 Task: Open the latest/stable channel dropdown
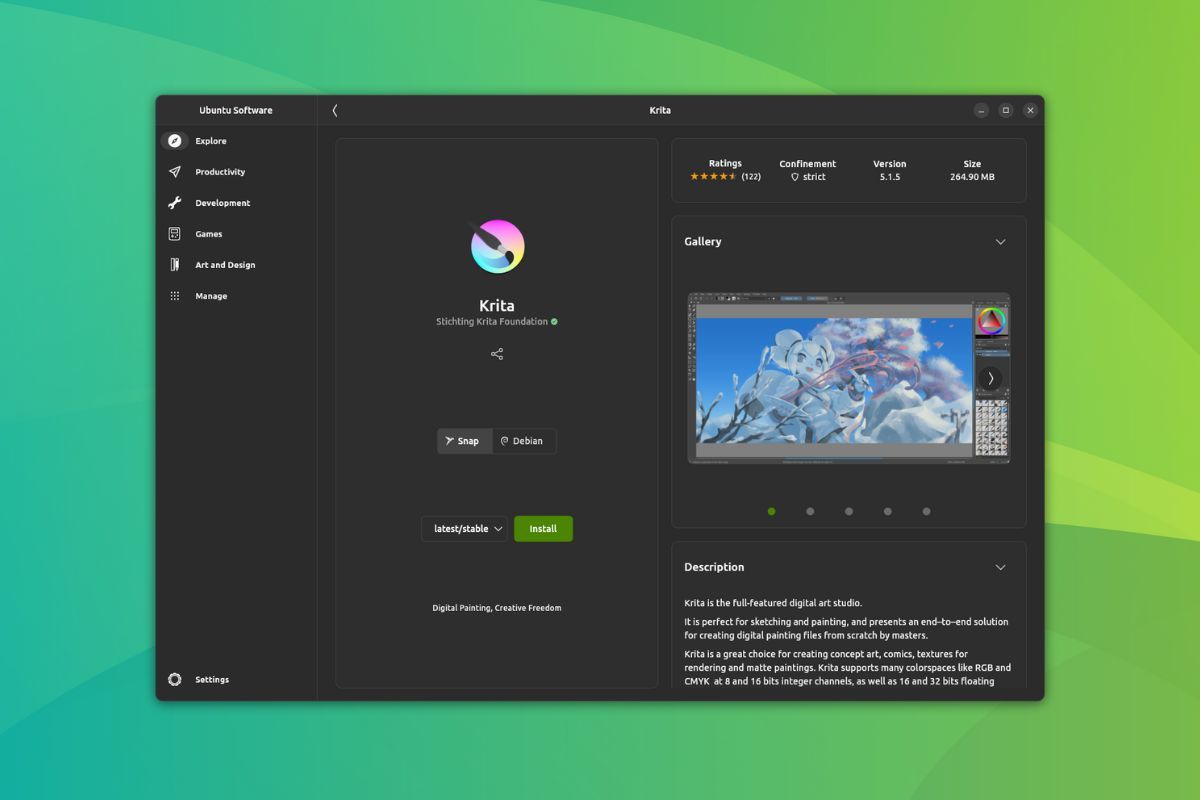click(464, 528)
